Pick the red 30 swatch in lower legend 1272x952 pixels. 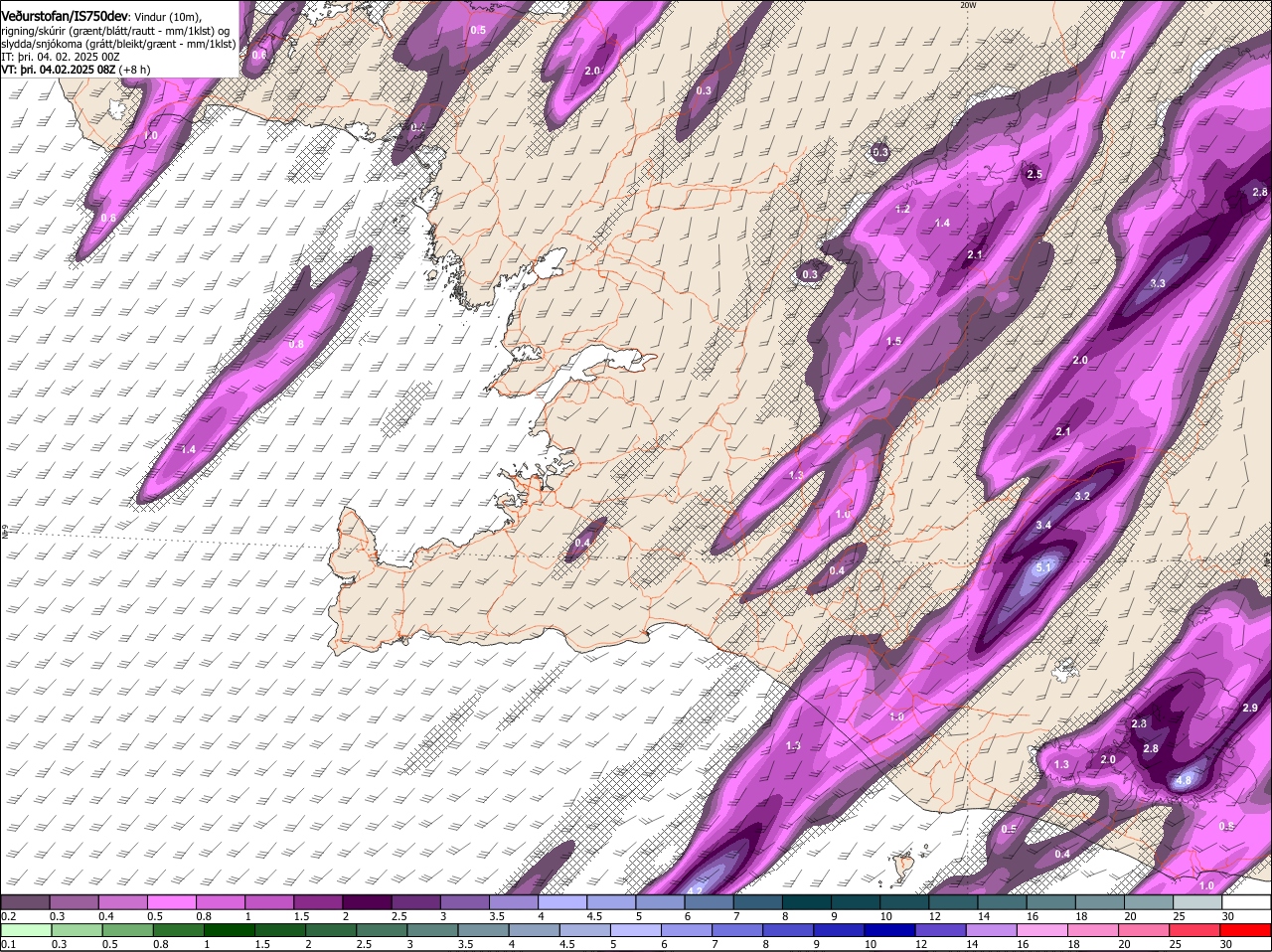coord(1245,931)
